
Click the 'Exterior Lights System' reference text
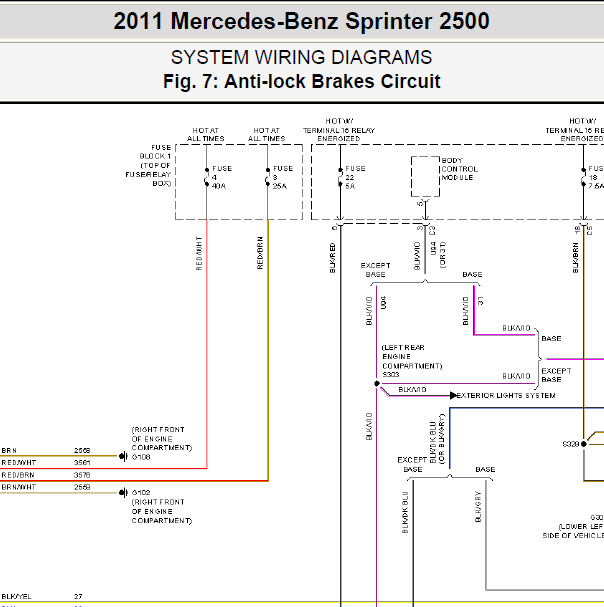505,395
